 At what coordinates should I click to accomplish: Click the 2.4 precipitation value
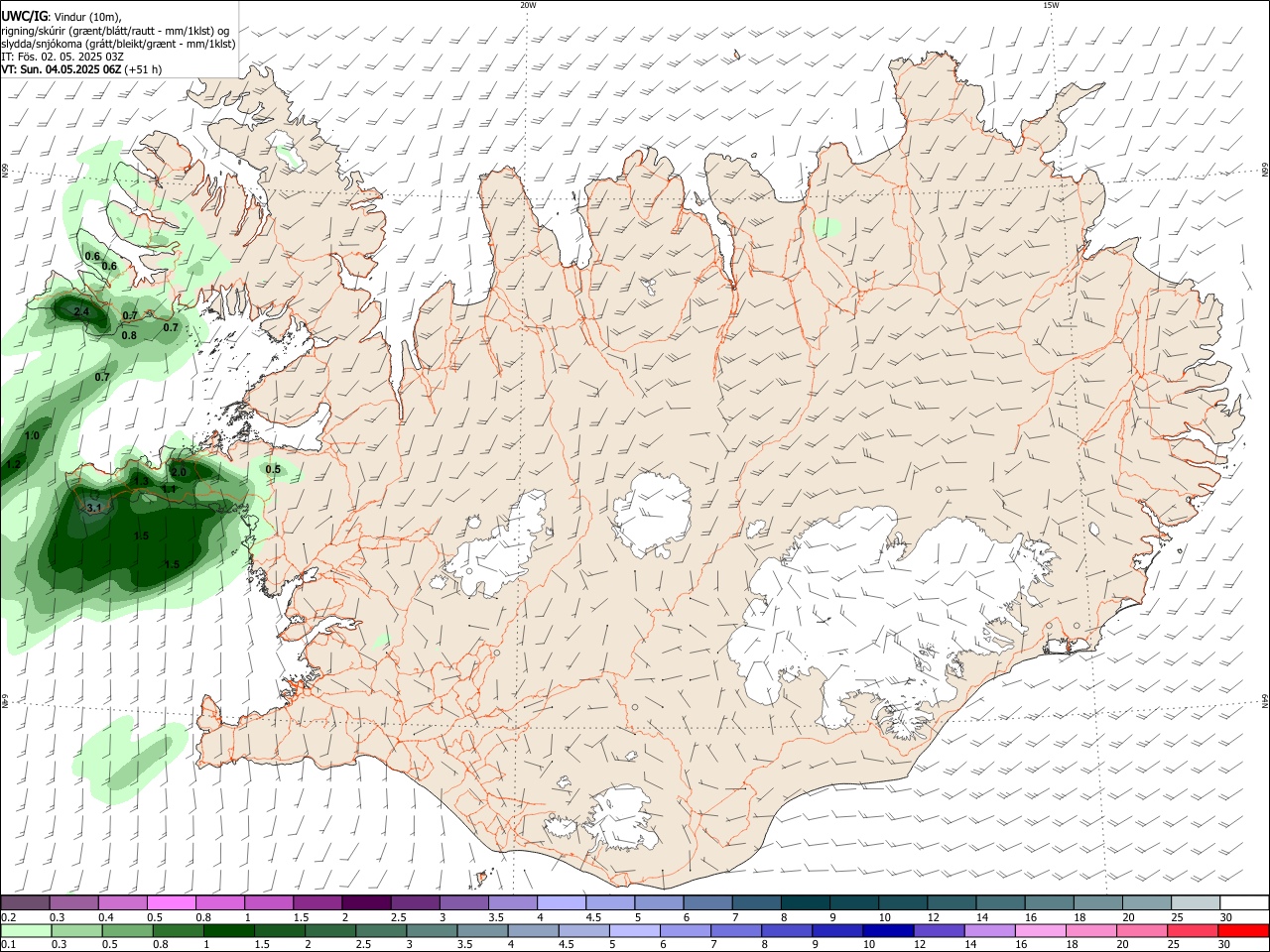pos(81,312)
